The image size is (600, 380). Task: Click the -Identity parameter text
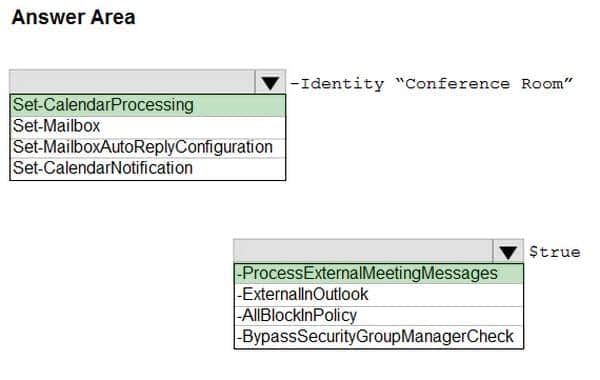click(337, 84)
